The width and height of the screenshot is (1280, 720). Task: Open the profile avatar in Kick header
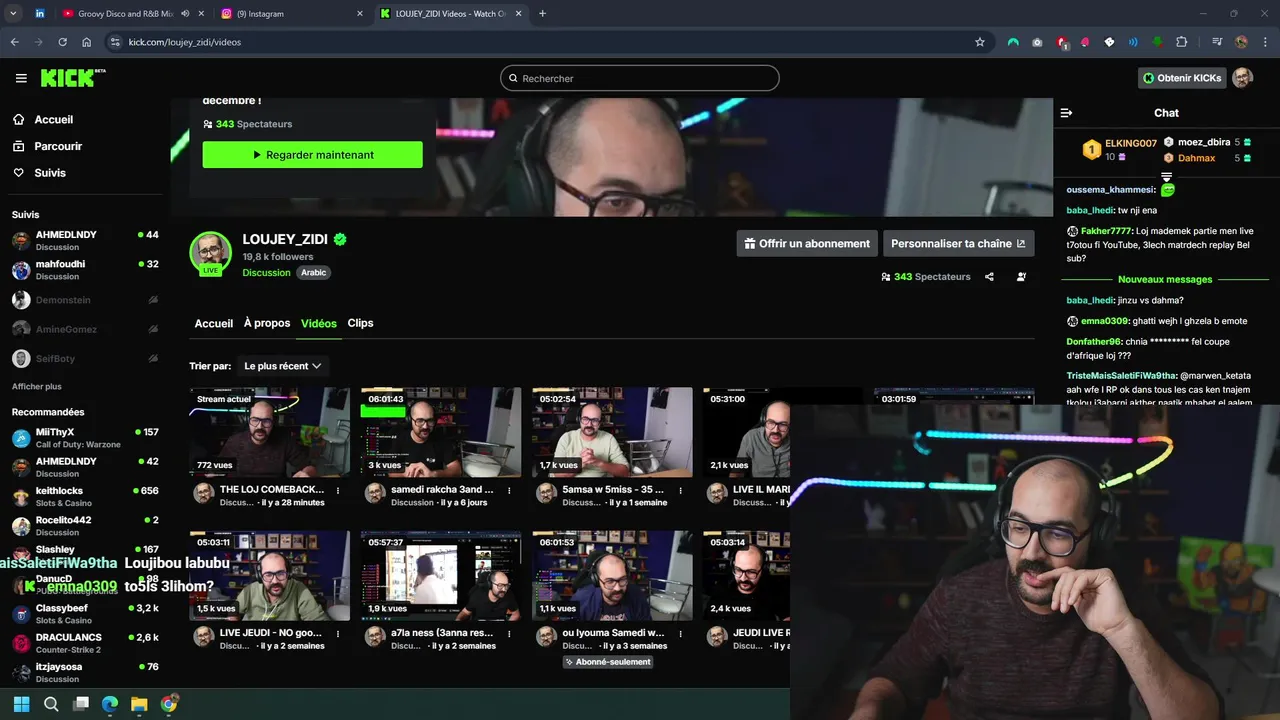coord(1242,78)
